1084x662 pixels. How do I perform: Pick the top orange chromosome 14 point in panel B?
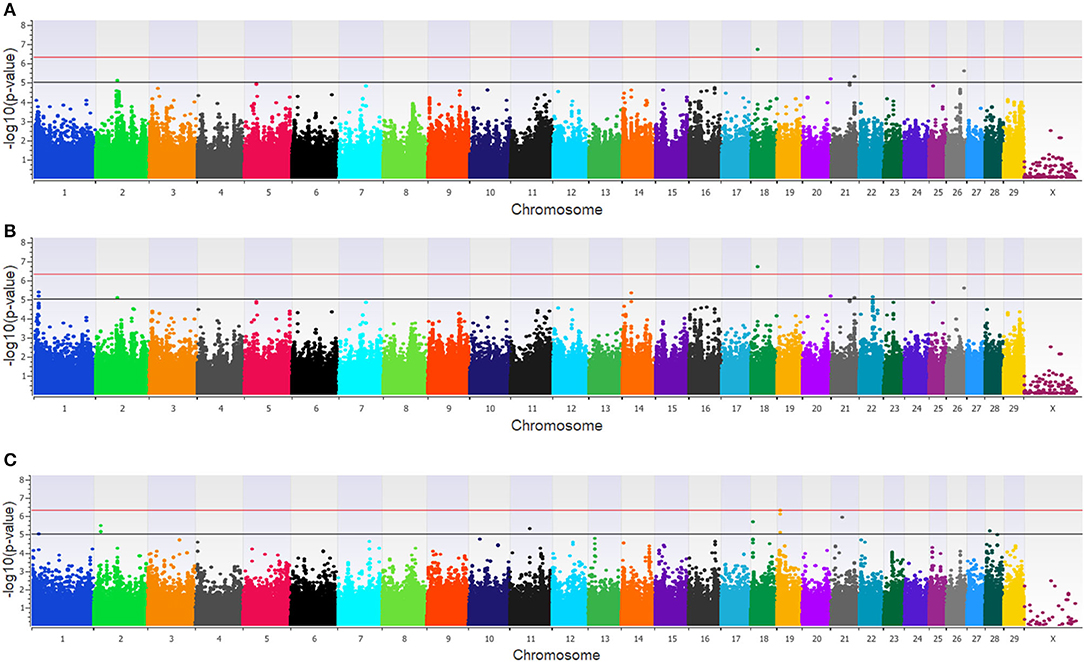[631, 293]
